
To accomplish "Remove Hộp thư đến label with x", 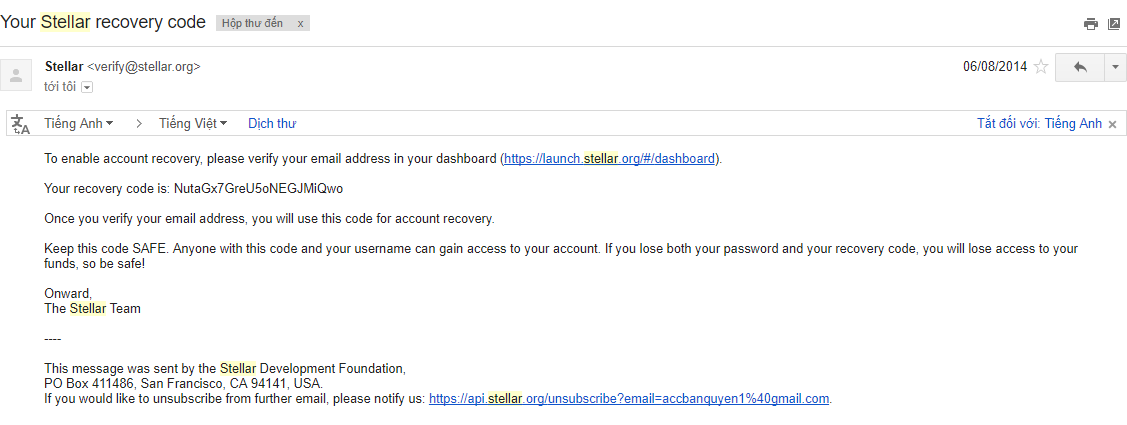I will pos(300,23).
